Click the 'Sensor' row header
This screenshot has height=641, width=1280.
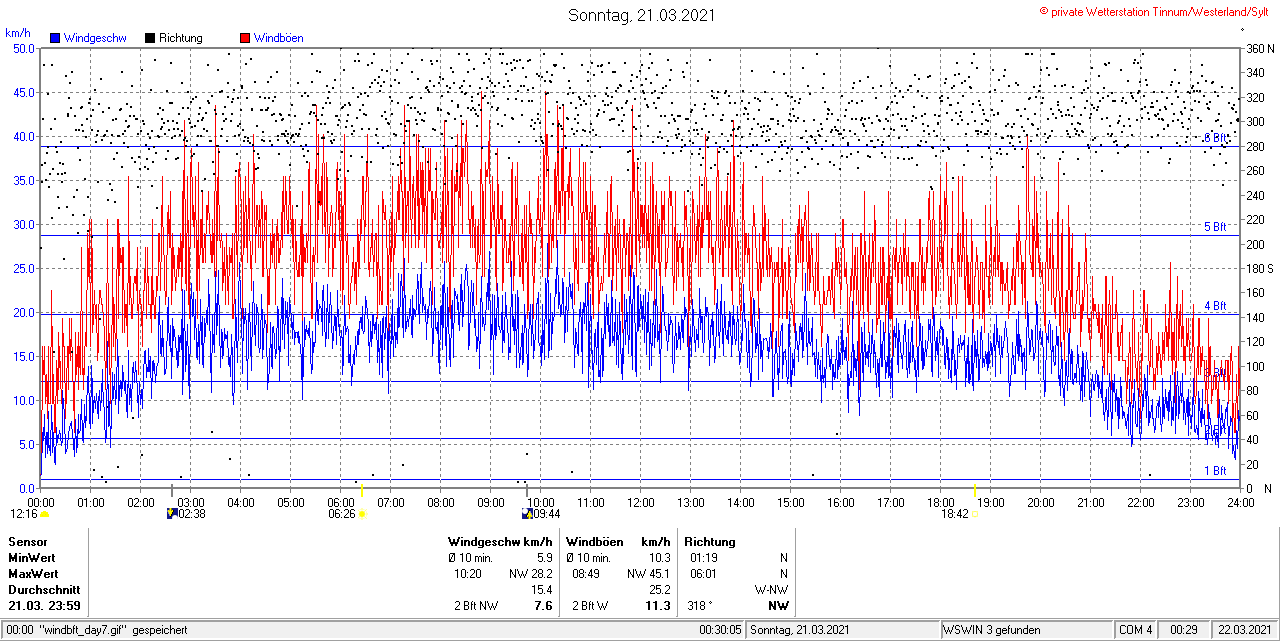(x=27, y=541)
